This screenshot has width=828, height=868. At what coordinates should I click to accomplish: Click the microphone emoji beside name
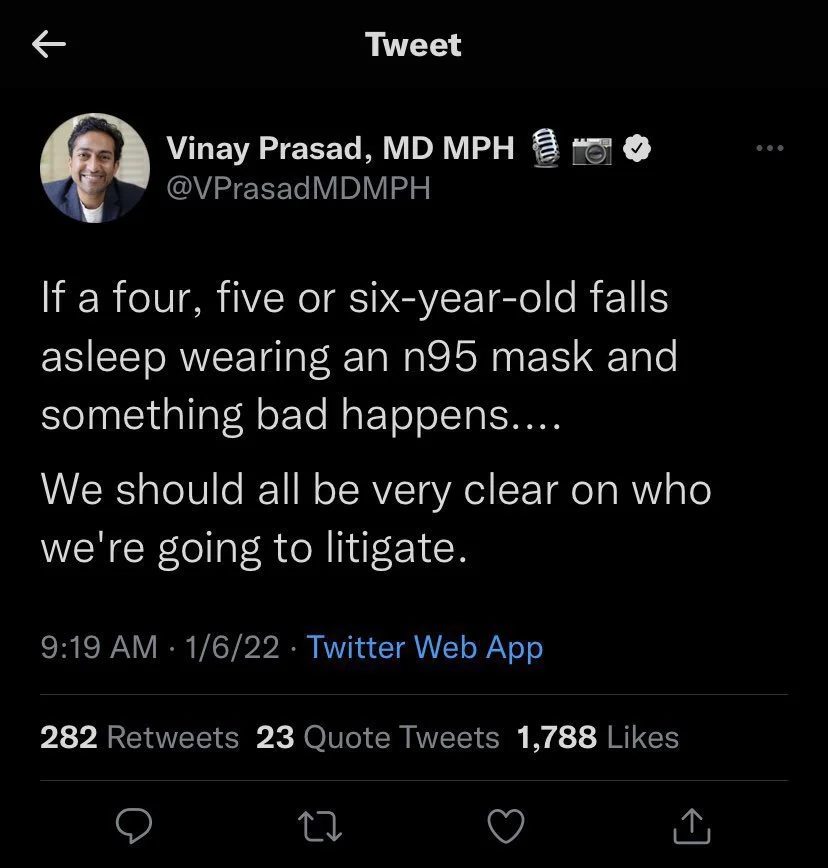544,150
